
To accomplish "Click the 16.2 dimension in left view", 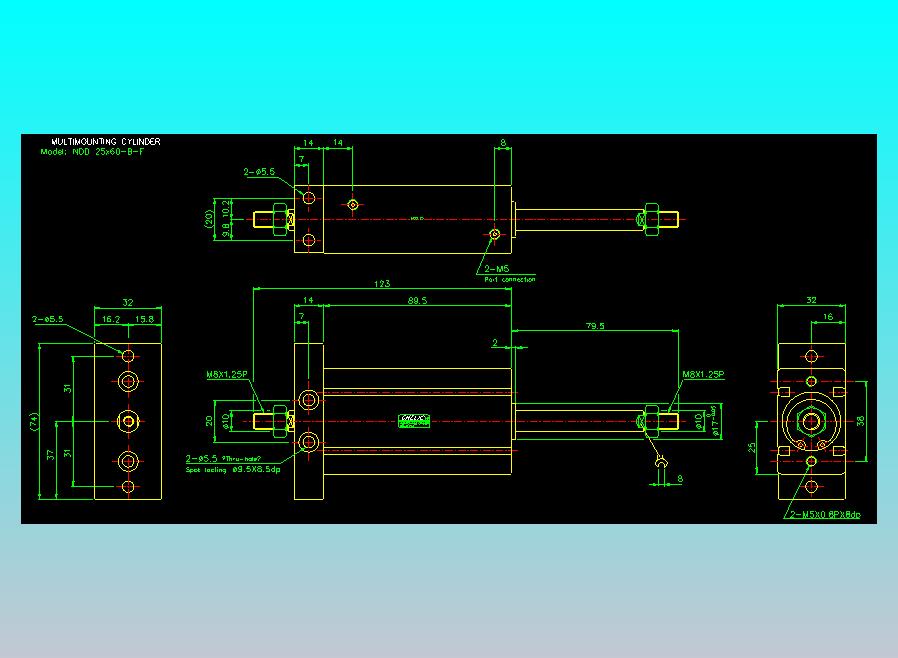I will click(111, 319).
